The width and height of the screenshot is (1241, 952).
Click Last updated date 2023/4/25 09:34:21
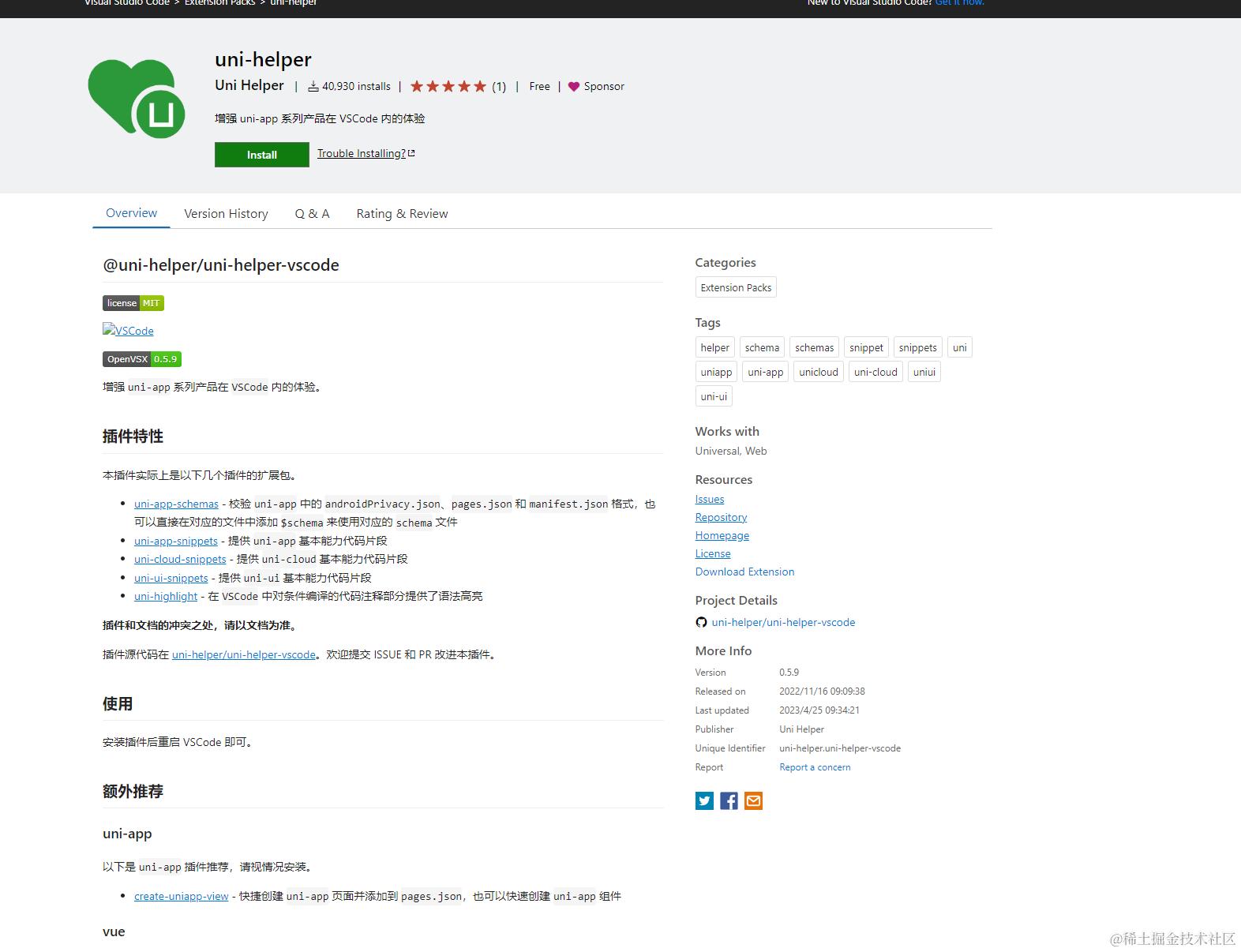pyautogui.click(x=819, y=710)
